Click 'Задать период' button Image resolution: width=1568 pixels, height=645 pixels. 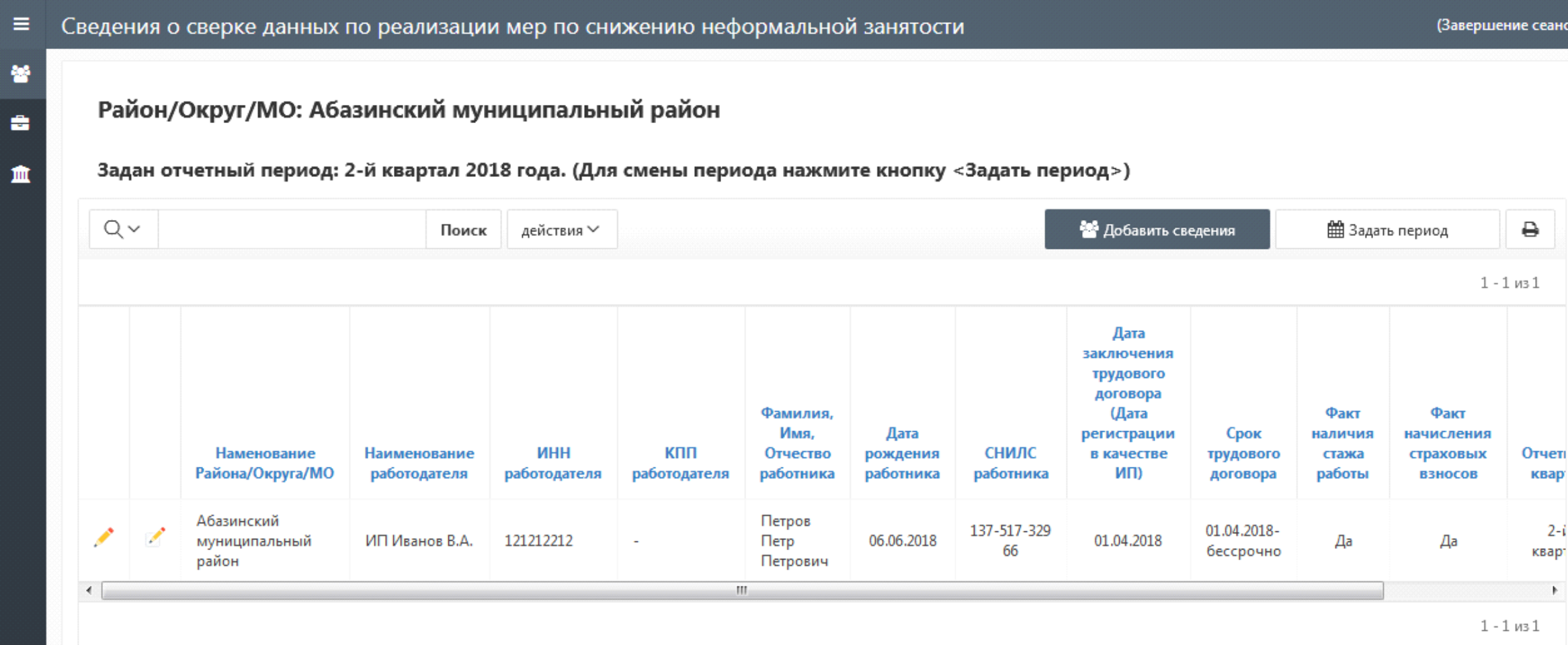[1387, 230]
